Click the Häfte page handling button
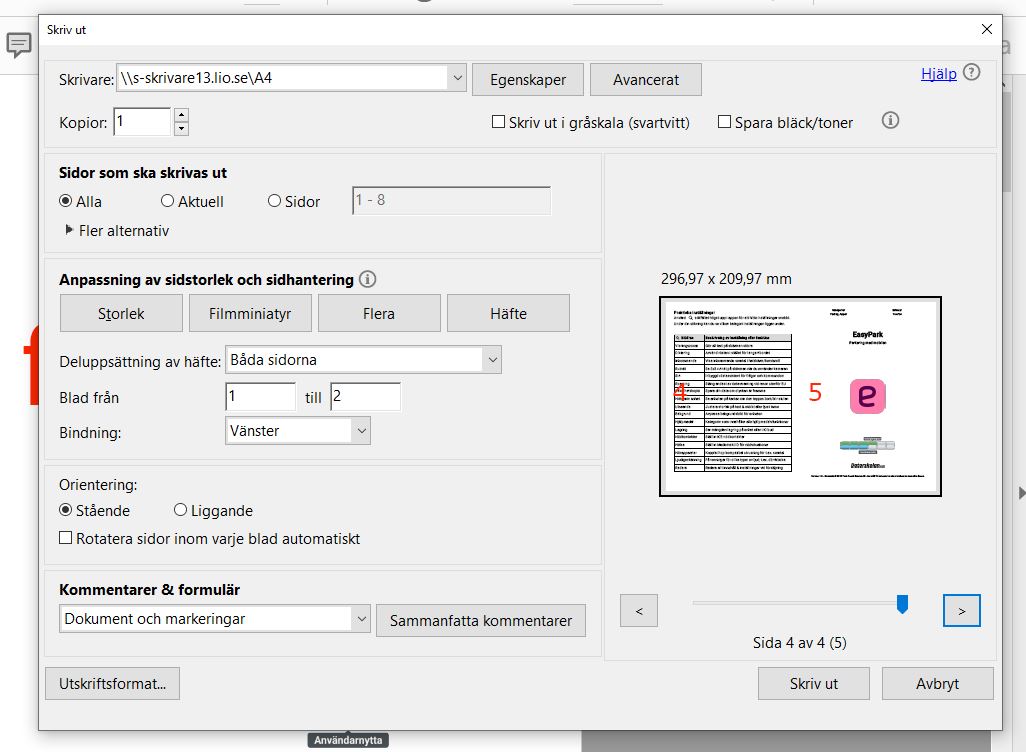 [508, 312]
